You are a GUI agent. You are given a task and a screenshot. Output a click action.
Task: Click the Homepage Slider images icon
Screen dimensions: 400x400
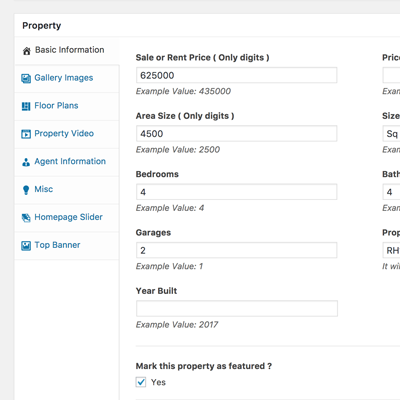point(26,218)
